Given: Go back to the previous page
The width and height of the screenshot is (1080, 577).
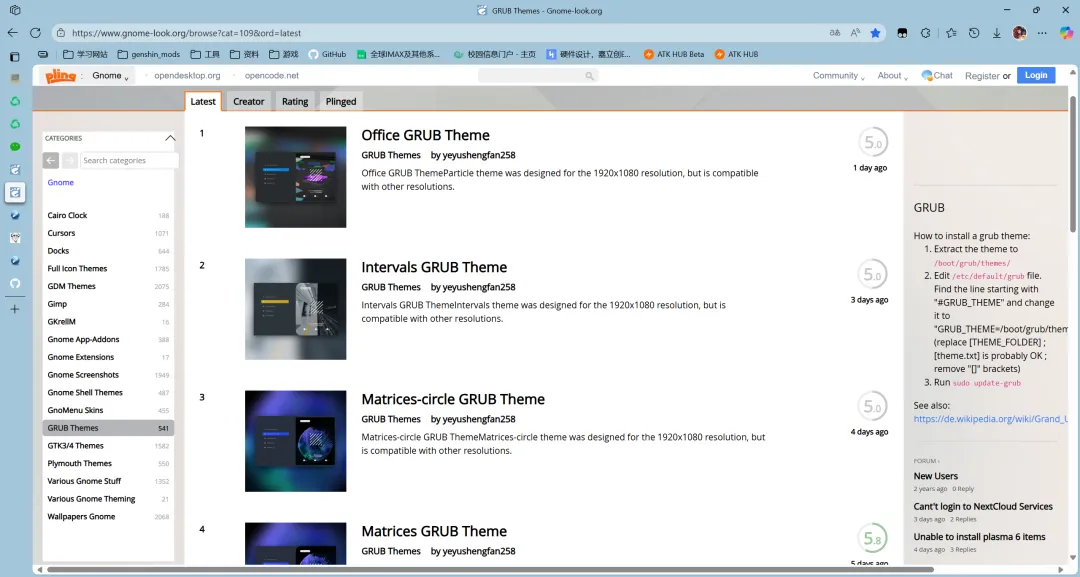Looking at the screenshot, I should click(x=12, y=32).
